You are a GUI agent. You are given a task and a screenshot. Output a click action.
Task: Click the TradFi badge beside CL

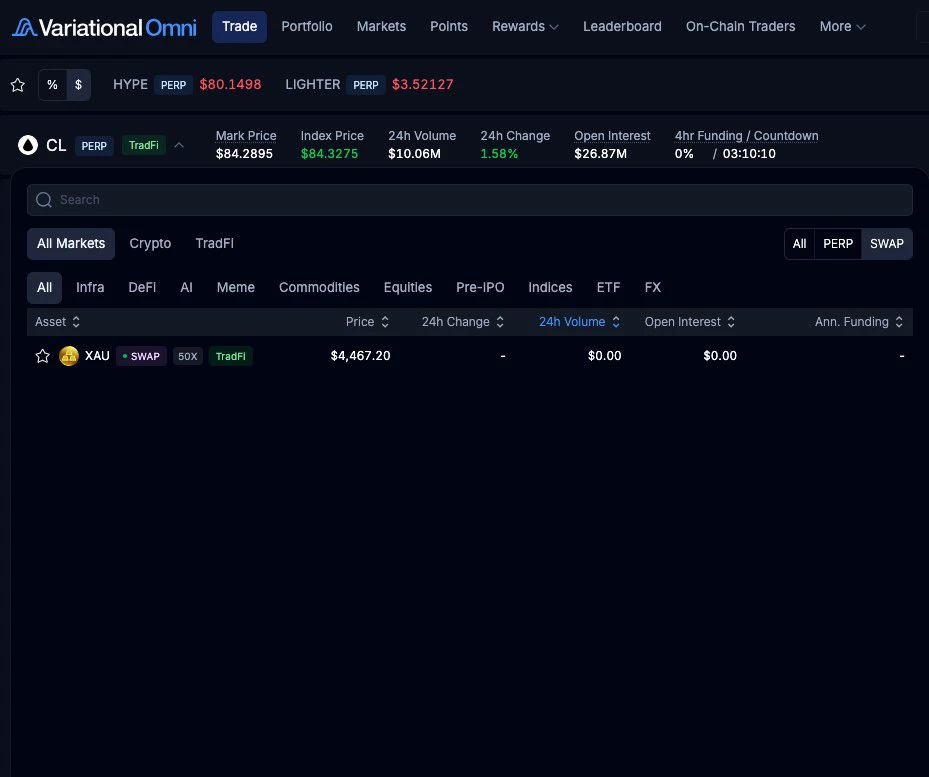click(143, 145)
